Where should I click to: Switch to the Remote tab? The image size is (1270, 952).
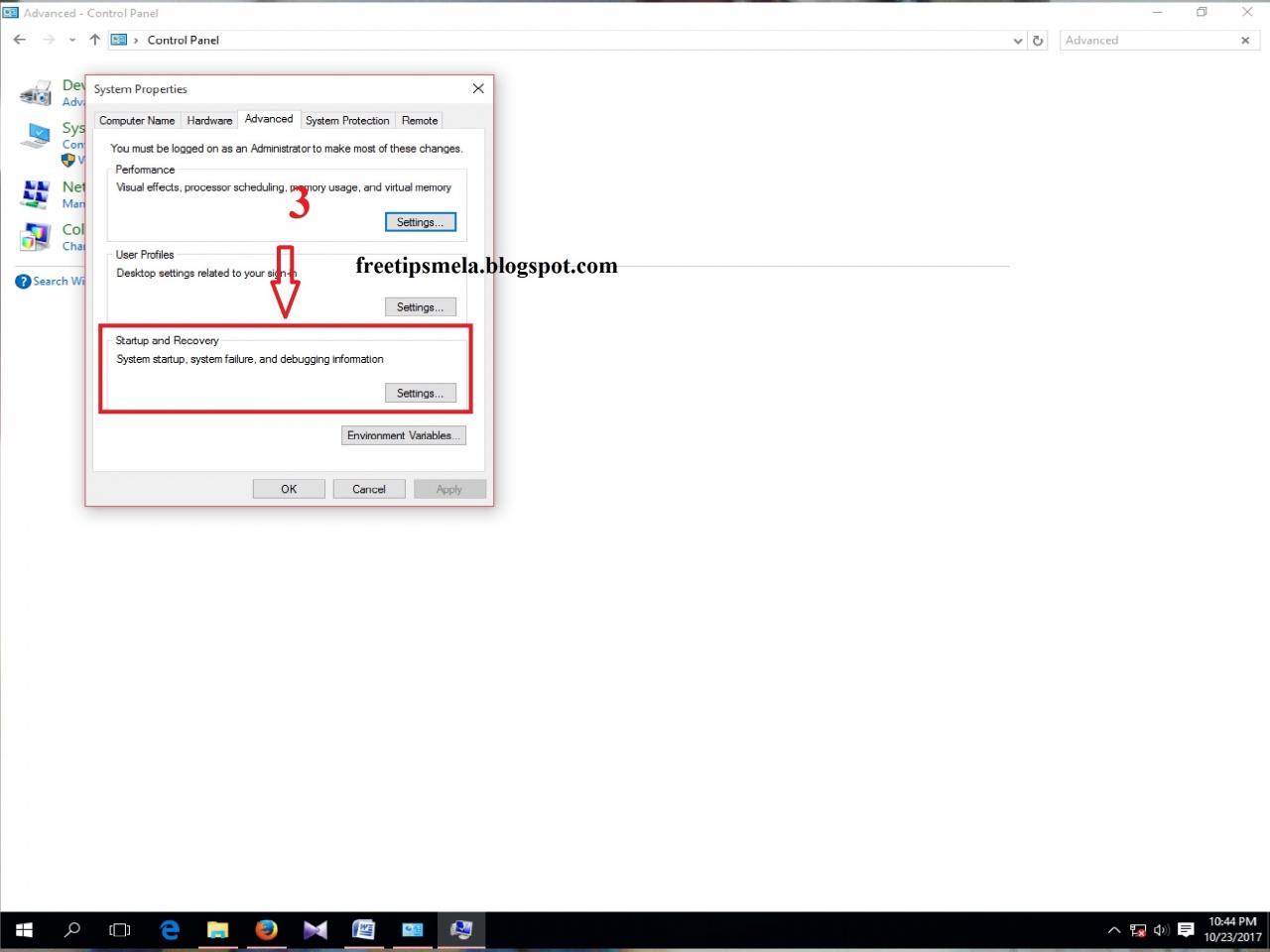click(x=419, y=120)
